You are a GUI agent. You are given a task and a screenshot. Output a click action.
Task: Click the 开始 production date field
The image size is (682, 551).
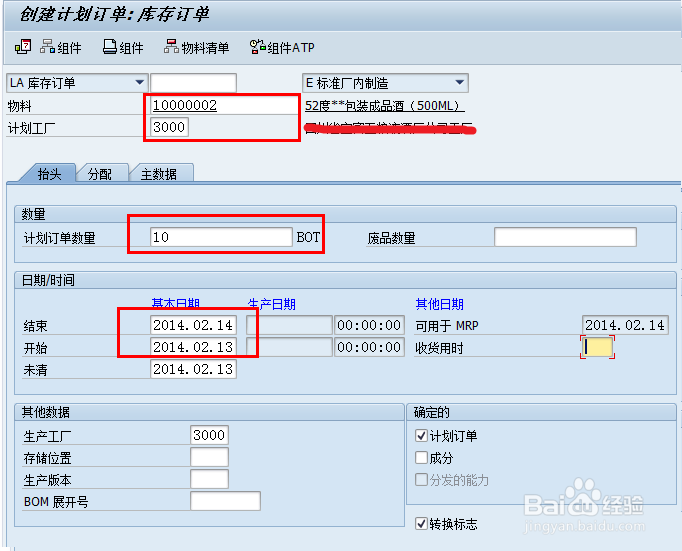(x=289, y=347)
